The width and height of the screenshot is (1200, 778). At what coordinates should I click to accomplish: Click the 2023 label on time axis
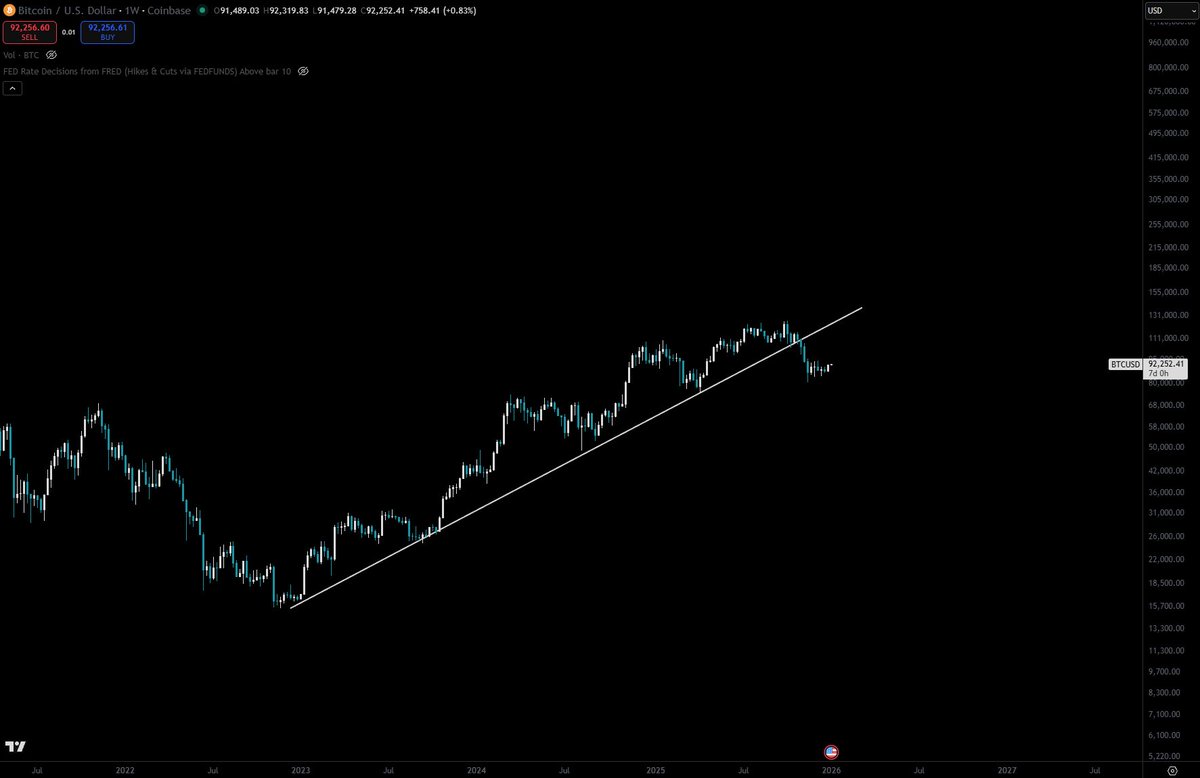301,771
